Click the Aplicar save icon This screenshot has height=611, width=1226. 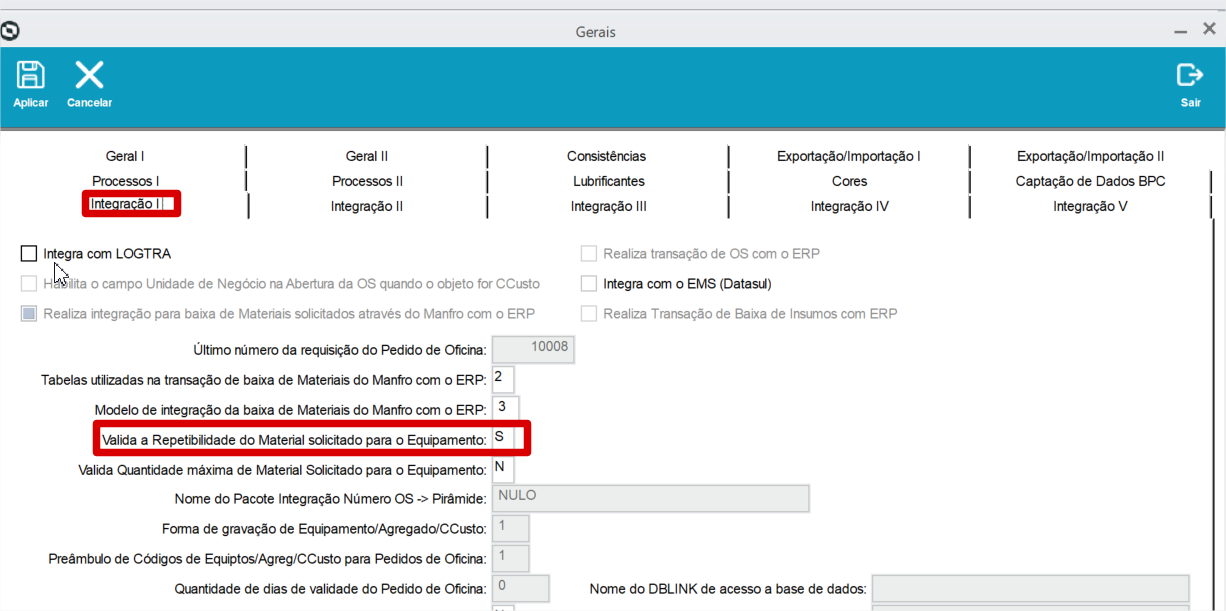[x=31, y=75]
